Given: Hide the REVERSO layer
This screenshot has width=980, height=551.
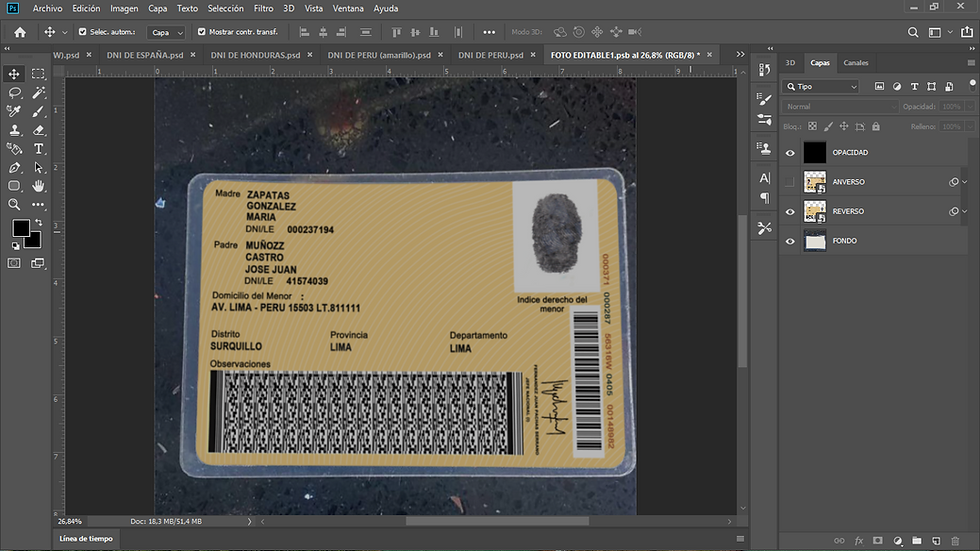Looking at the screenshot, I should coord(790,211).
